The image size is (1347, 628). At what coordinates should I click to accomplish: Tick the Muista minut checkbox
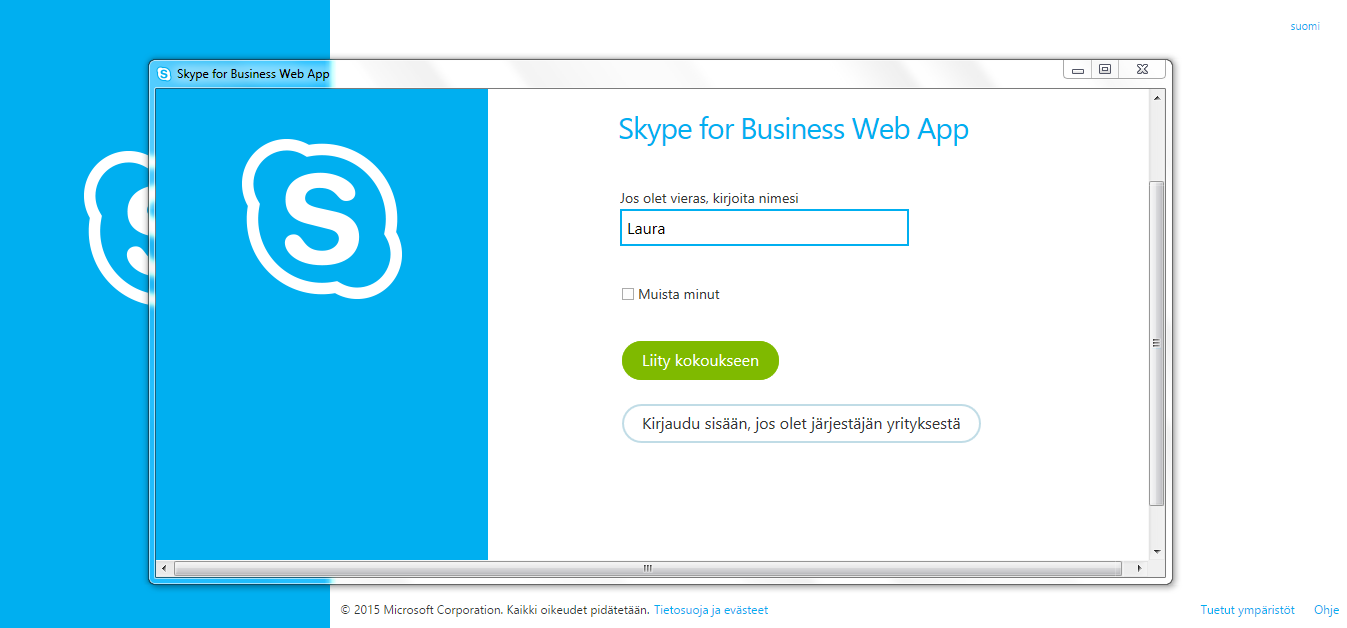(628, 294)
